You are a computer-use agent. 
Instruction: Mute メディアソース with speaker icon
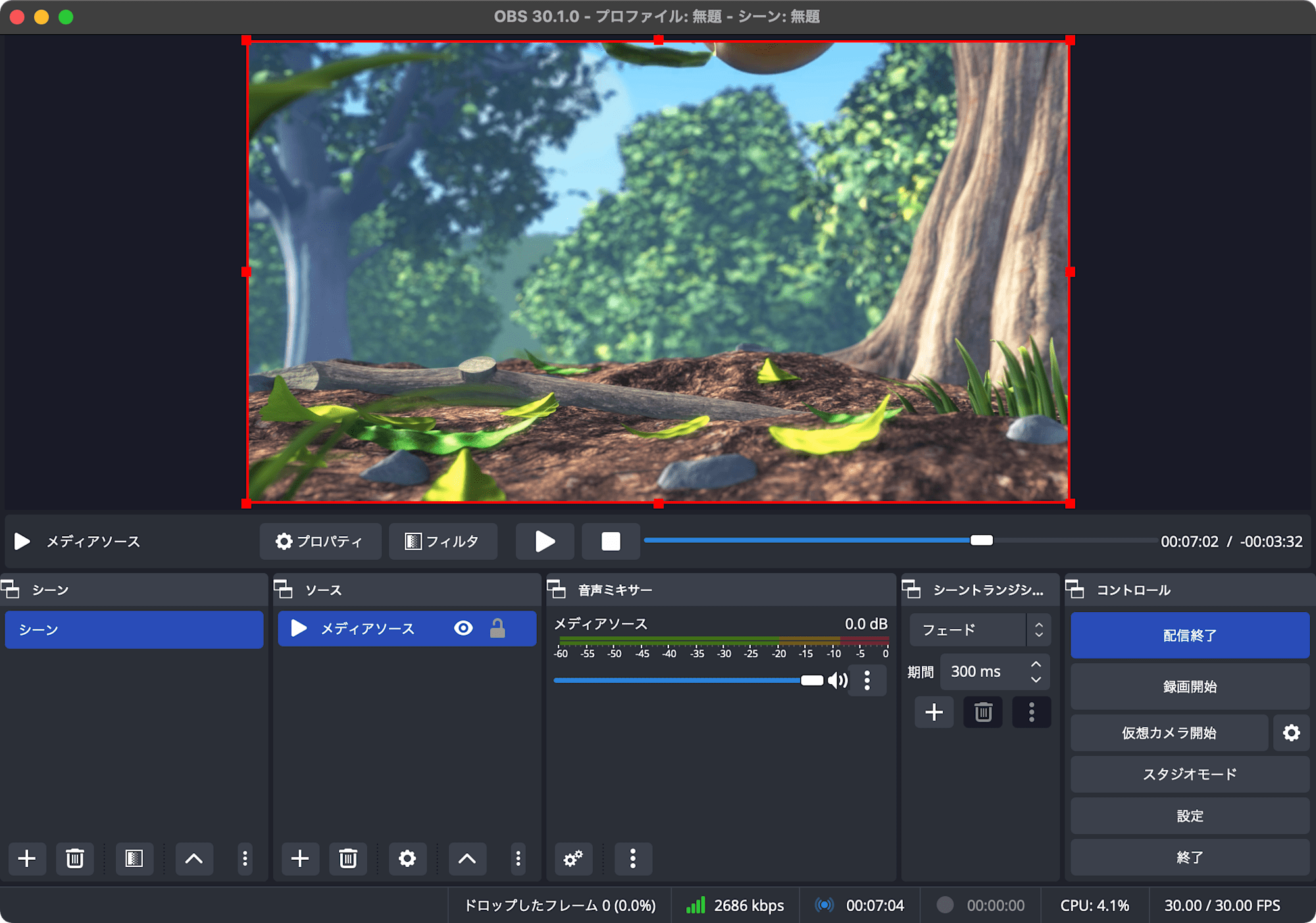pyautogui.click(x=838, y=680)
